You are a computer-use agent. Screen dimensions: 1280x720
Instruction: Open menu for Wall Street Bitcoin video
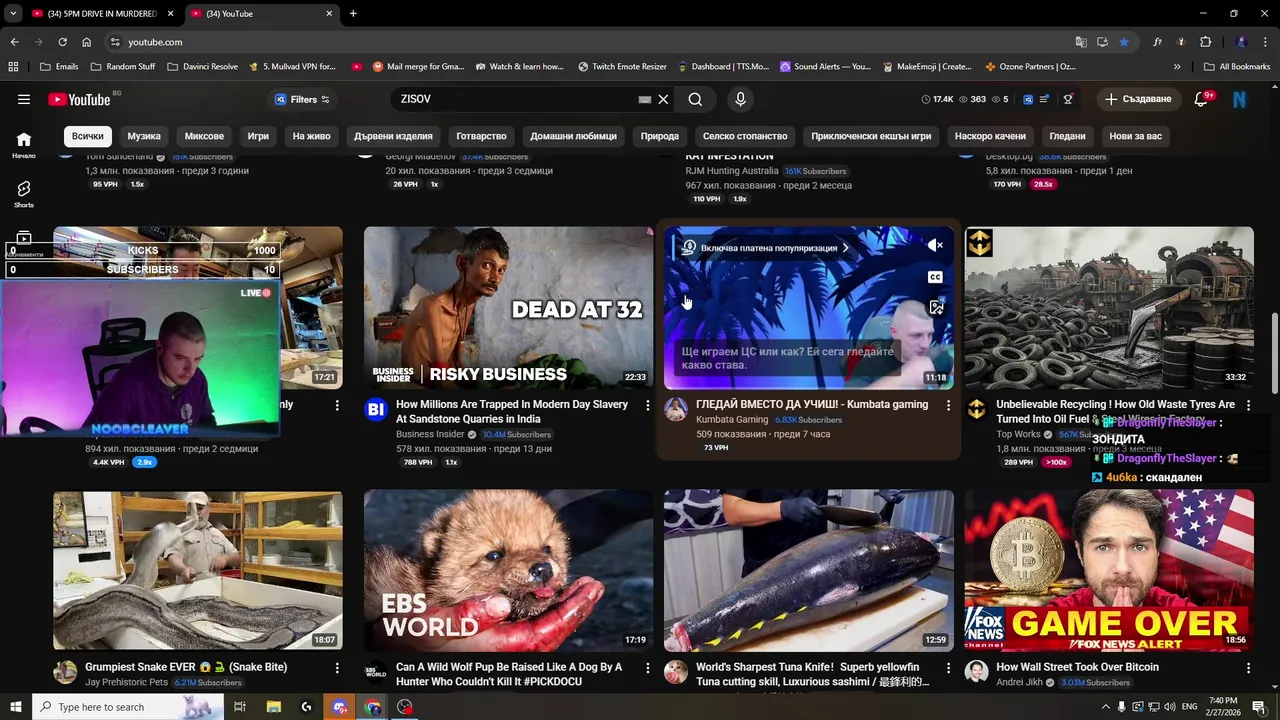(1248, 667)
